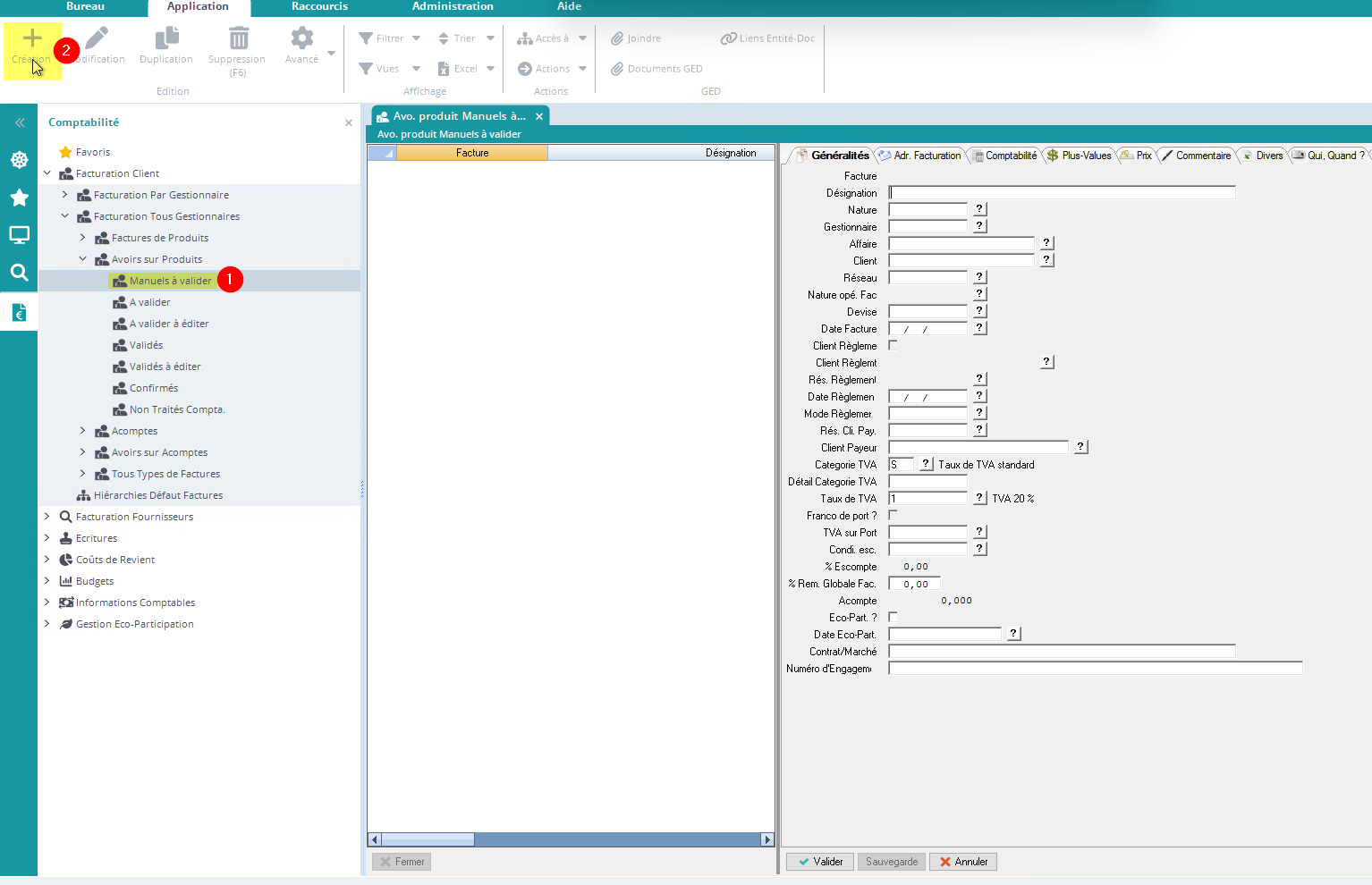This screenshot has height=885, width=1372.
Task: Click the Désignation input field
Action: click(1062, 193)
